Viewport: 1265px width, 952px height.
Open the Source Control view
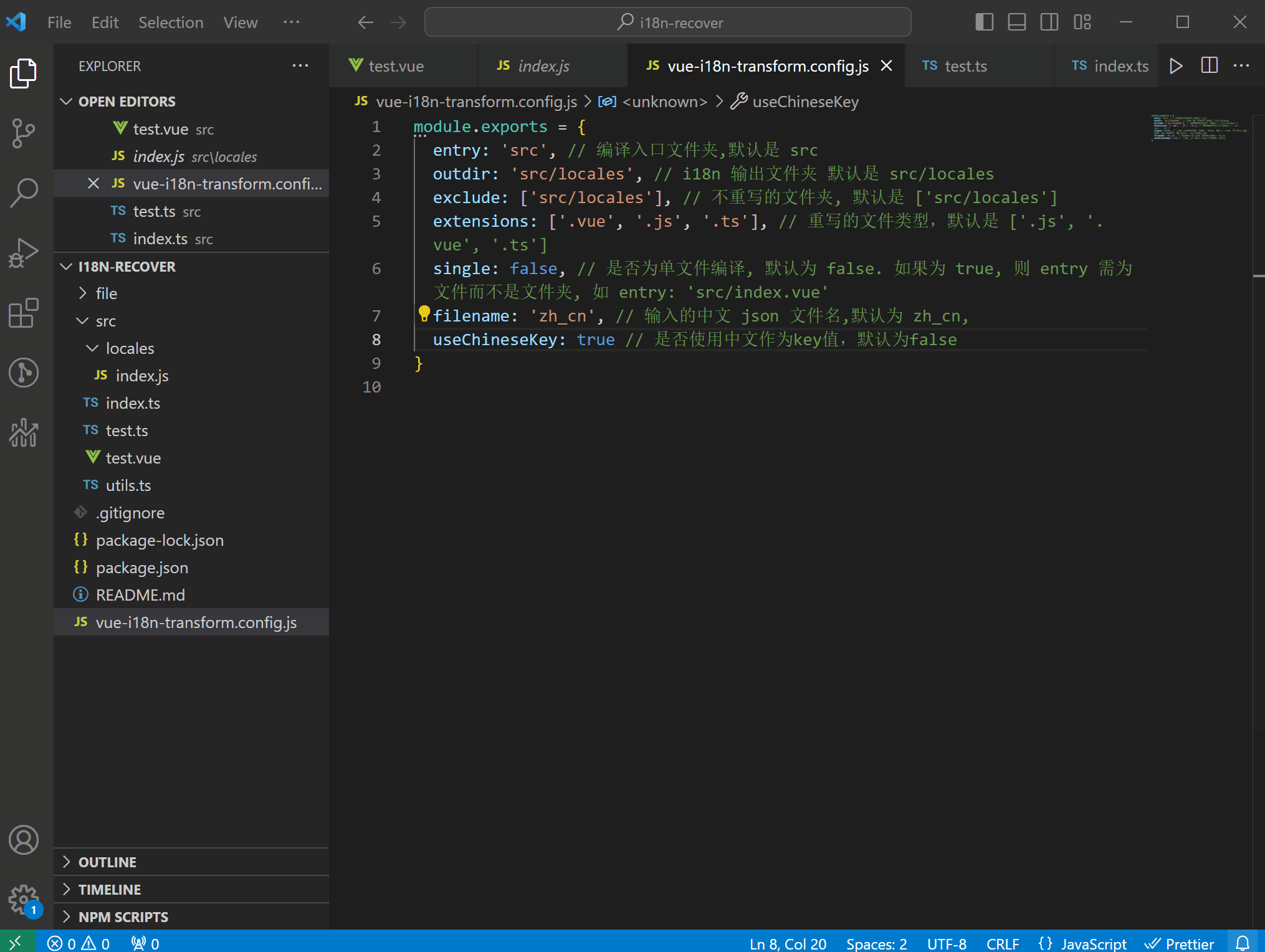pyautogui.click(x=24, y=133)
